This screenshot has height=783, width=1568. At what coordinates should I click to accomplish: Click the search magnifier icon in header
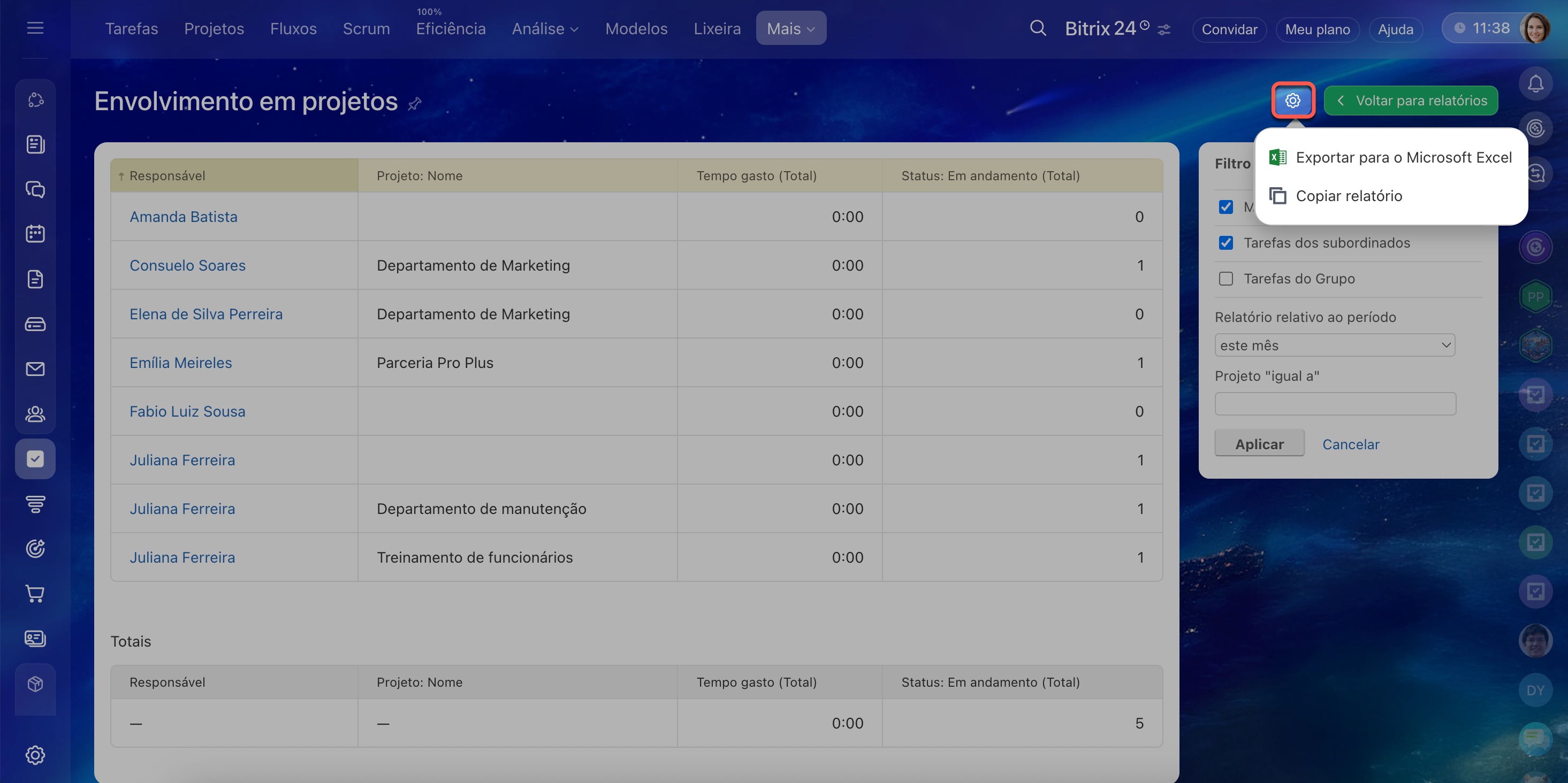(1038, 28)
